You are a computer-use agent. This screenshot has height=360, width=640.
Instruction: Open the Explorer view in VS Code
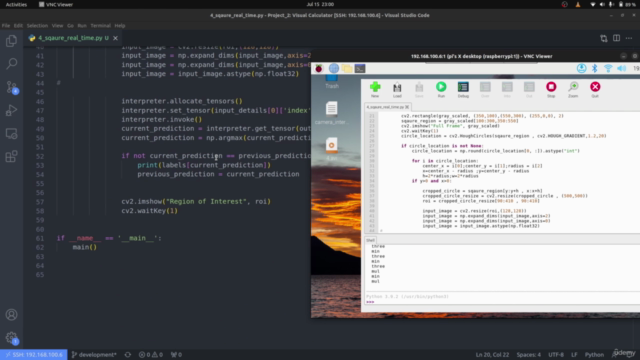pos(11,41)
